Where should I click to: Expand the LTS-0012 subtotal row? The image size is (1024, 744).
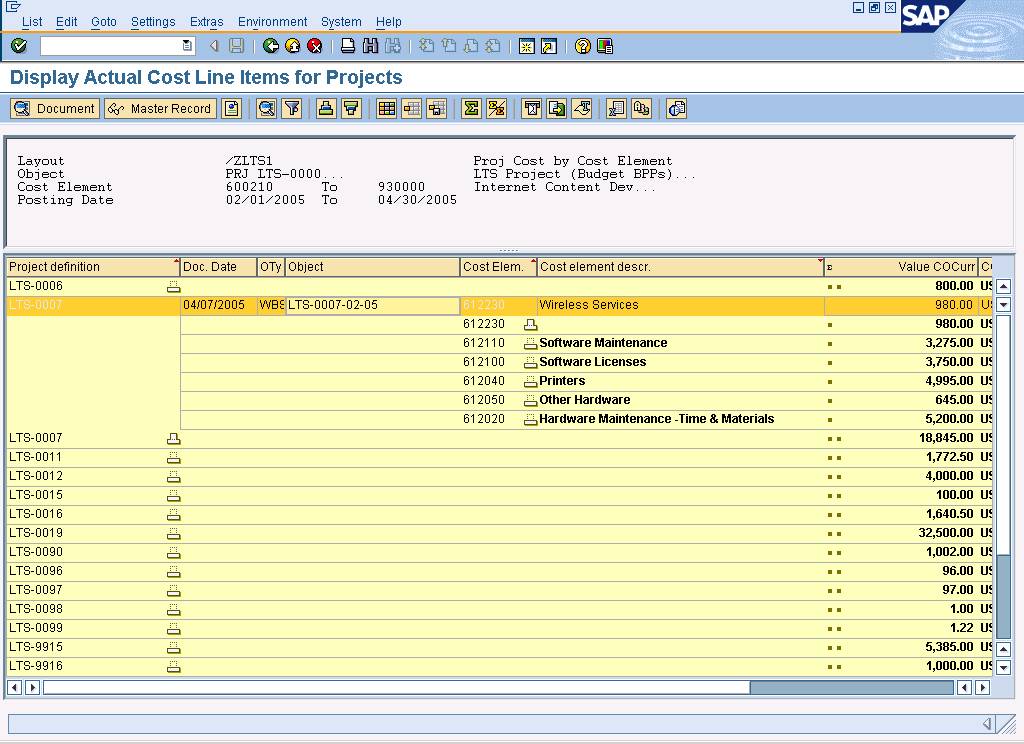[x=173, y=476]
